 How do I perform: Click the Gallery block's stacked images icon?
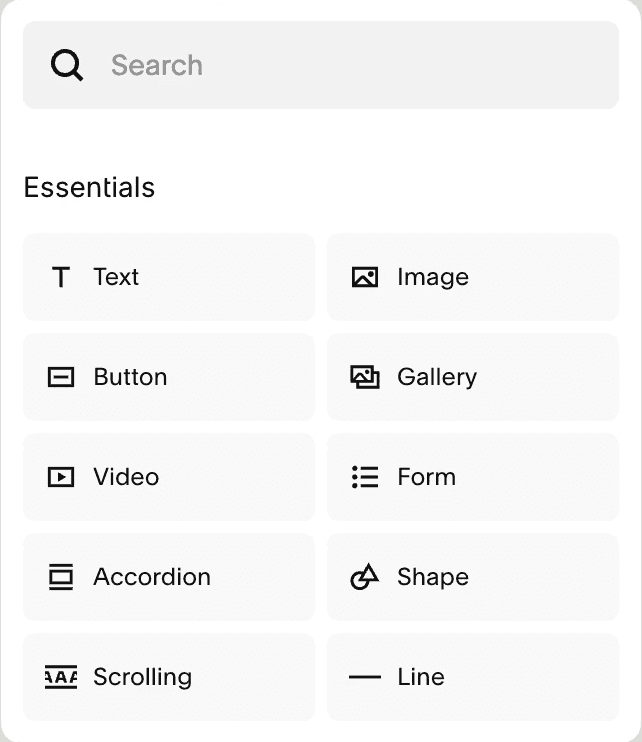coord(365,377)
